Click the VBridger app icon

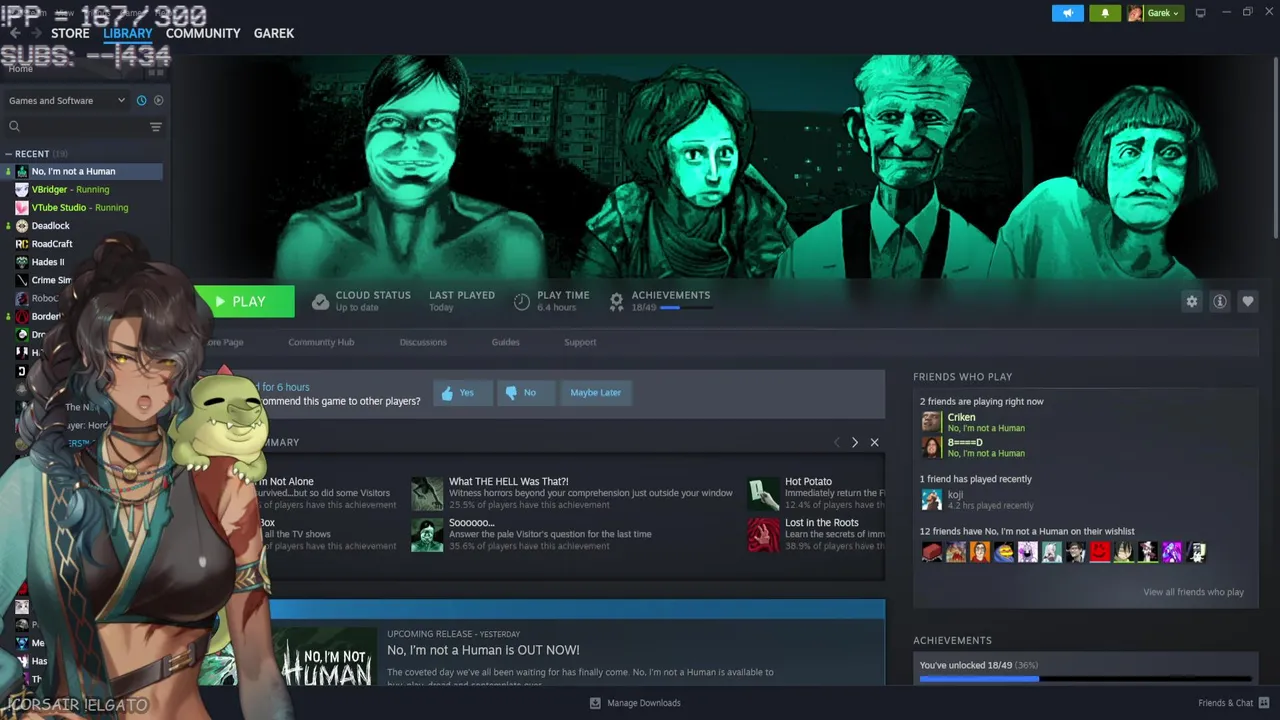click(22, 189)
